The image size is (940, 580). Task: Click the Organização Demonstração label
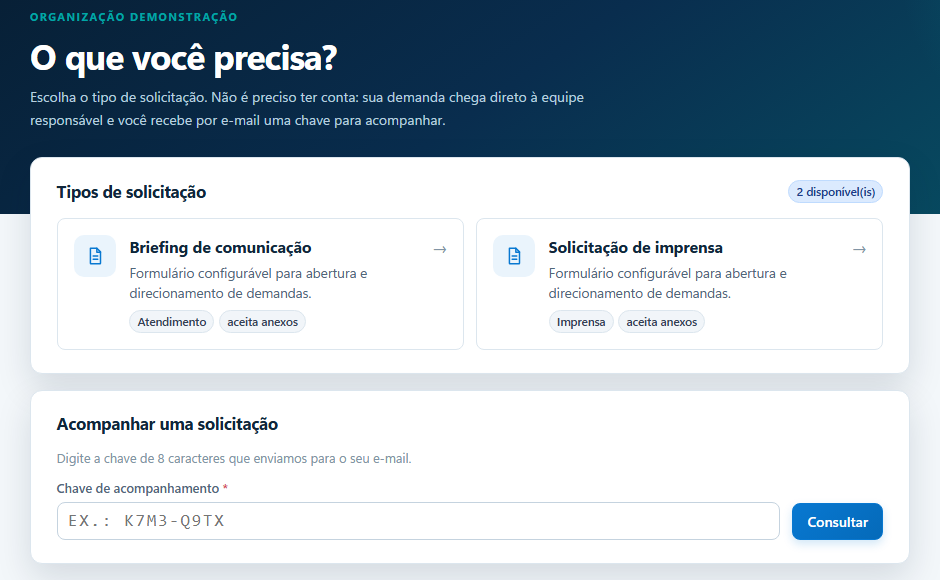[x=134, y=17]
